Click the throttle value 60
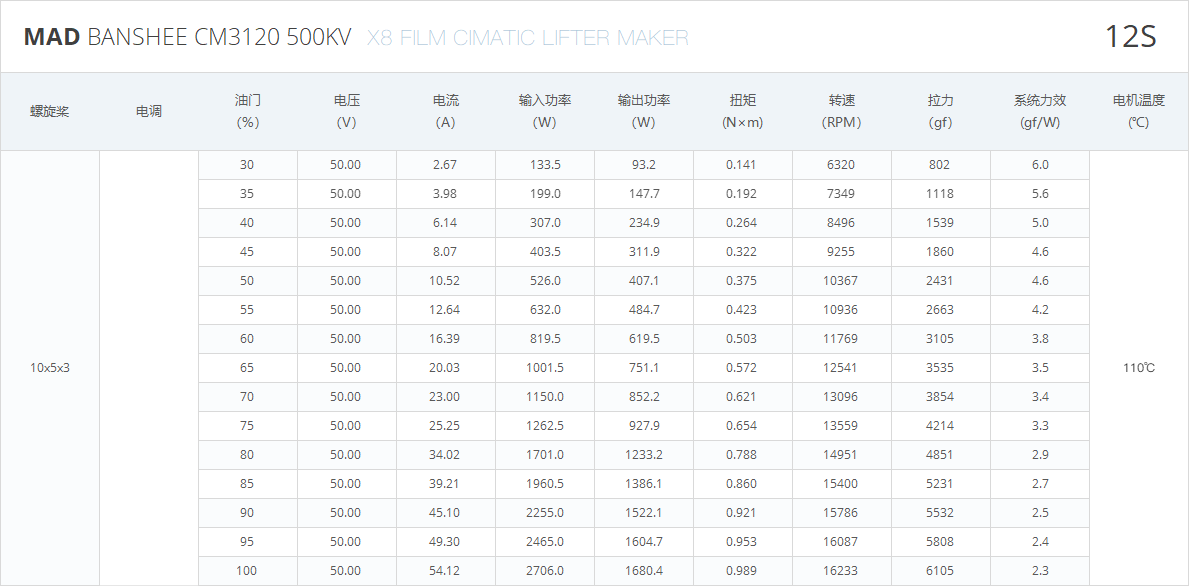 tap(247, 338)
